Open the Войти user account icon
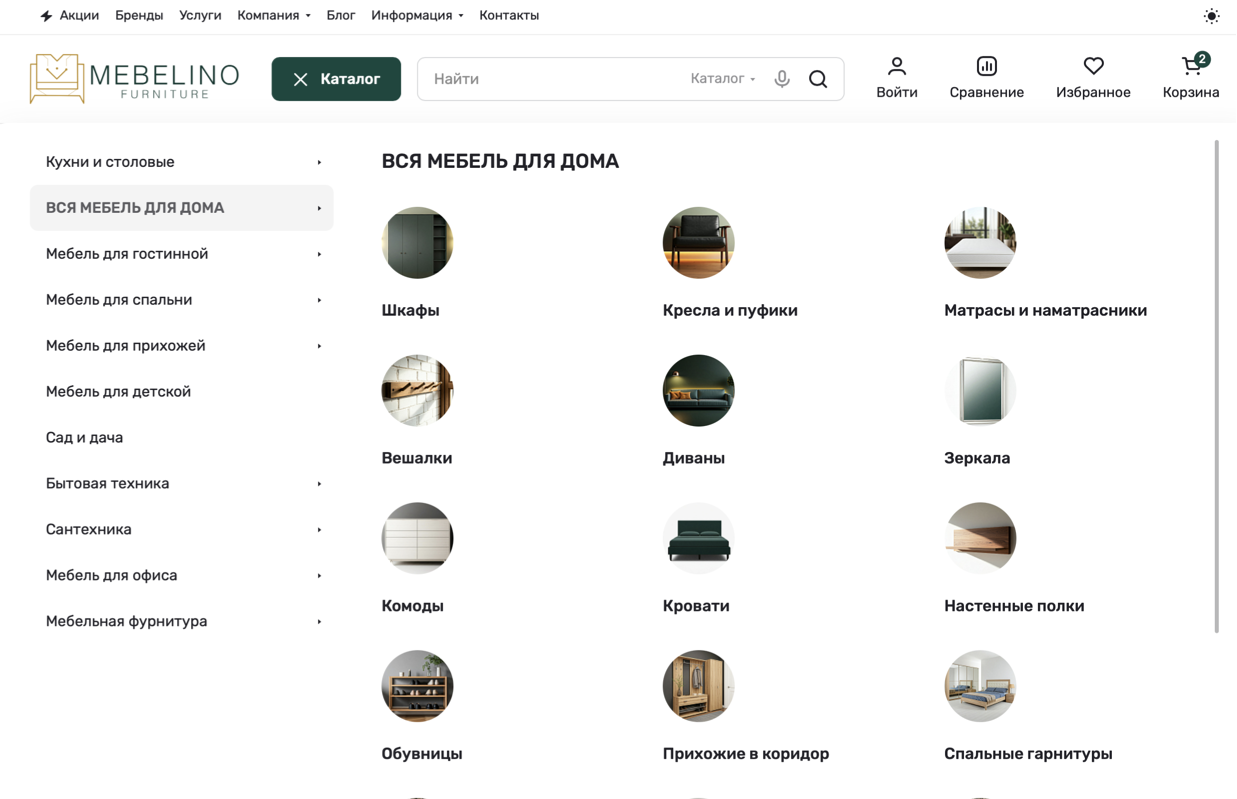Screen dimensions: 1237x799 point(897,66)
